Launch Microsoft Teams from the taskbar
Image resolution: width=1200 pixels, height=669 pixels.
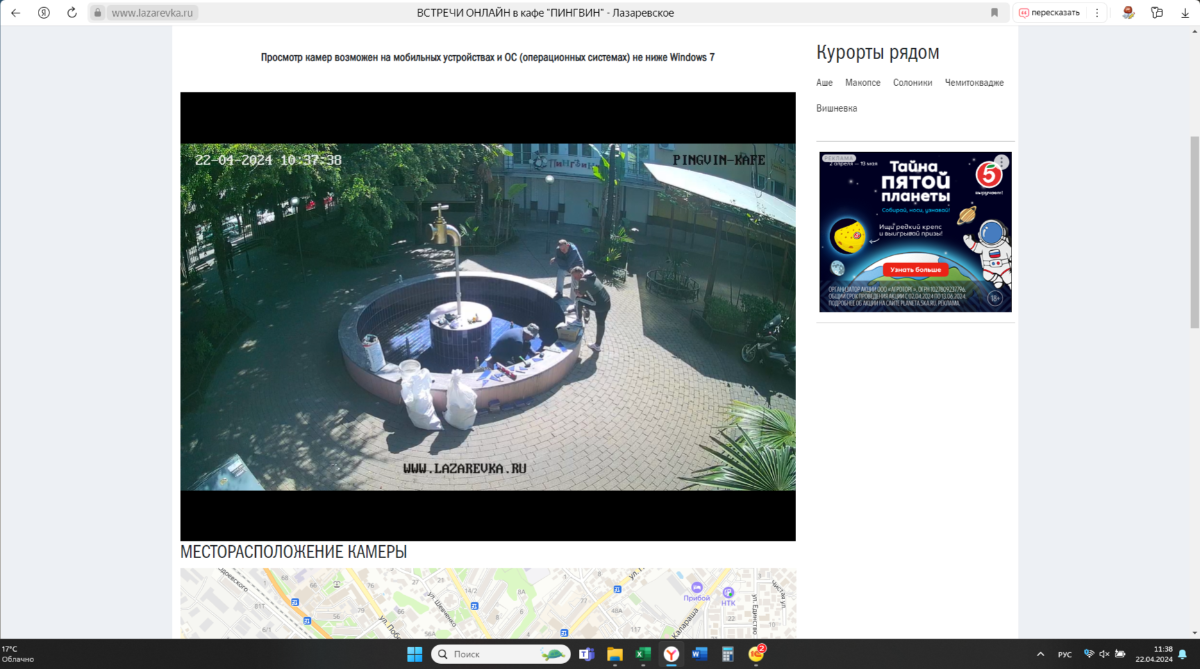pos(586,654)
